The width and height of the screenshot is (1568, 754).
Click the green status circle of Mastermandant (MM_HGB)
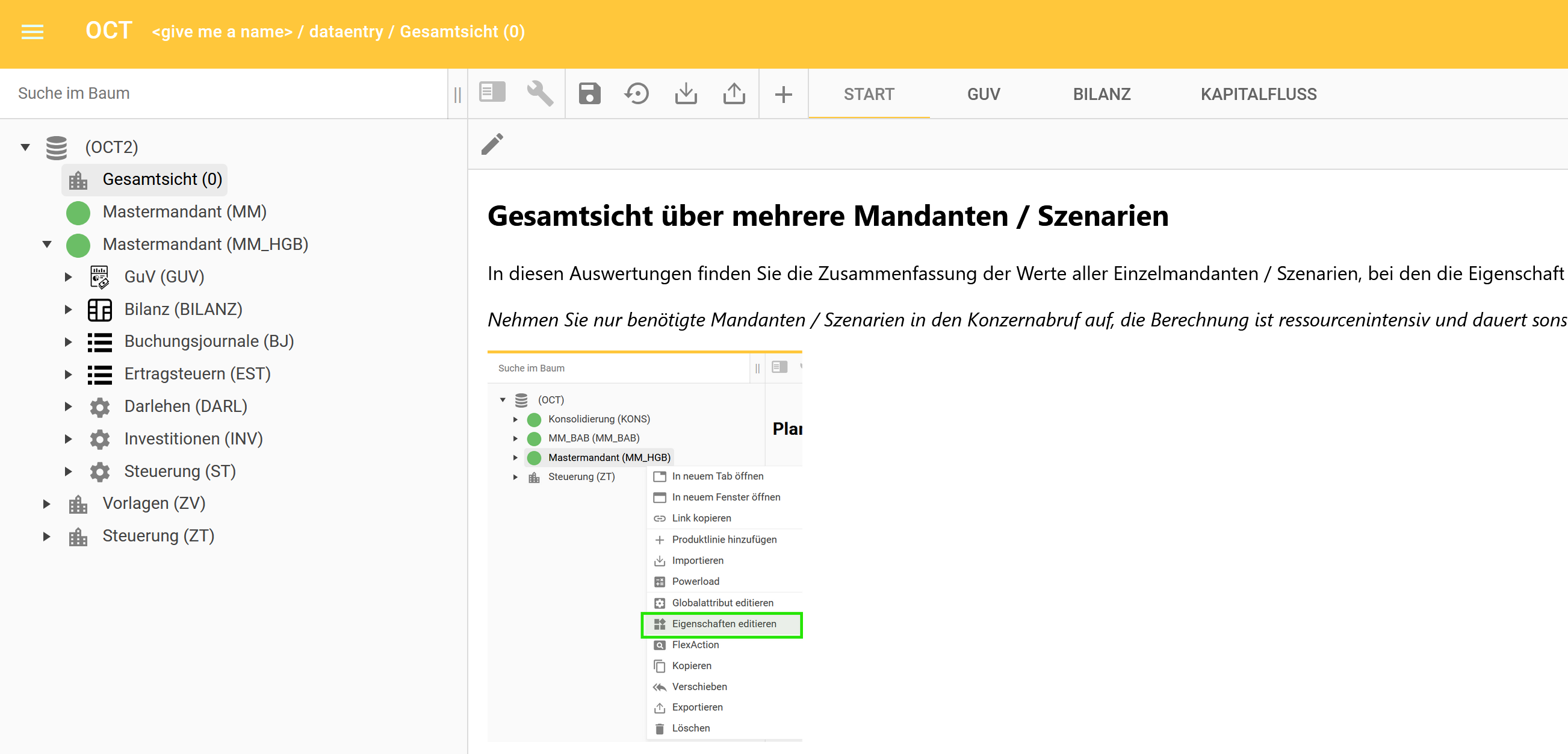(78, 245)
